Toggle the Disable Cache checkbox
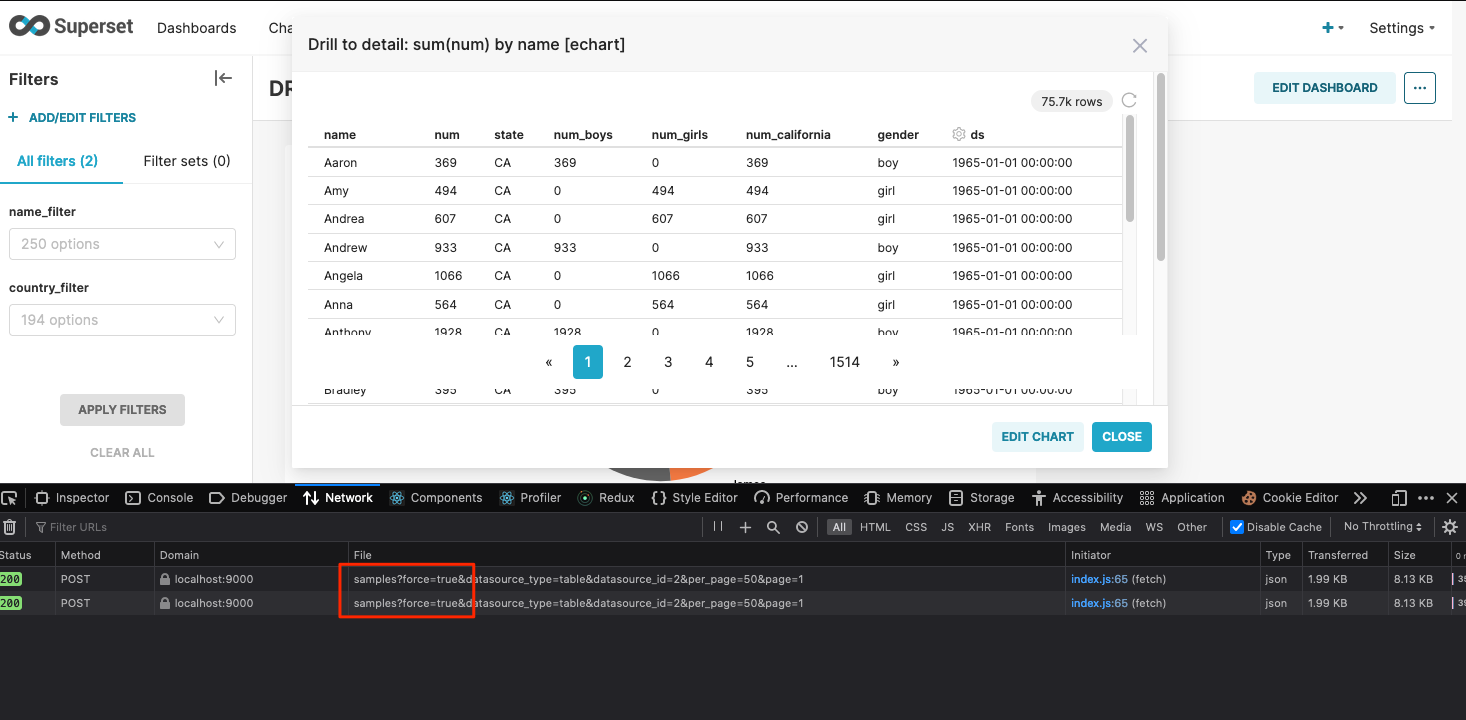Image resolution: width=1466 pixels, height=720 pixels. (x=1237, y=527)
